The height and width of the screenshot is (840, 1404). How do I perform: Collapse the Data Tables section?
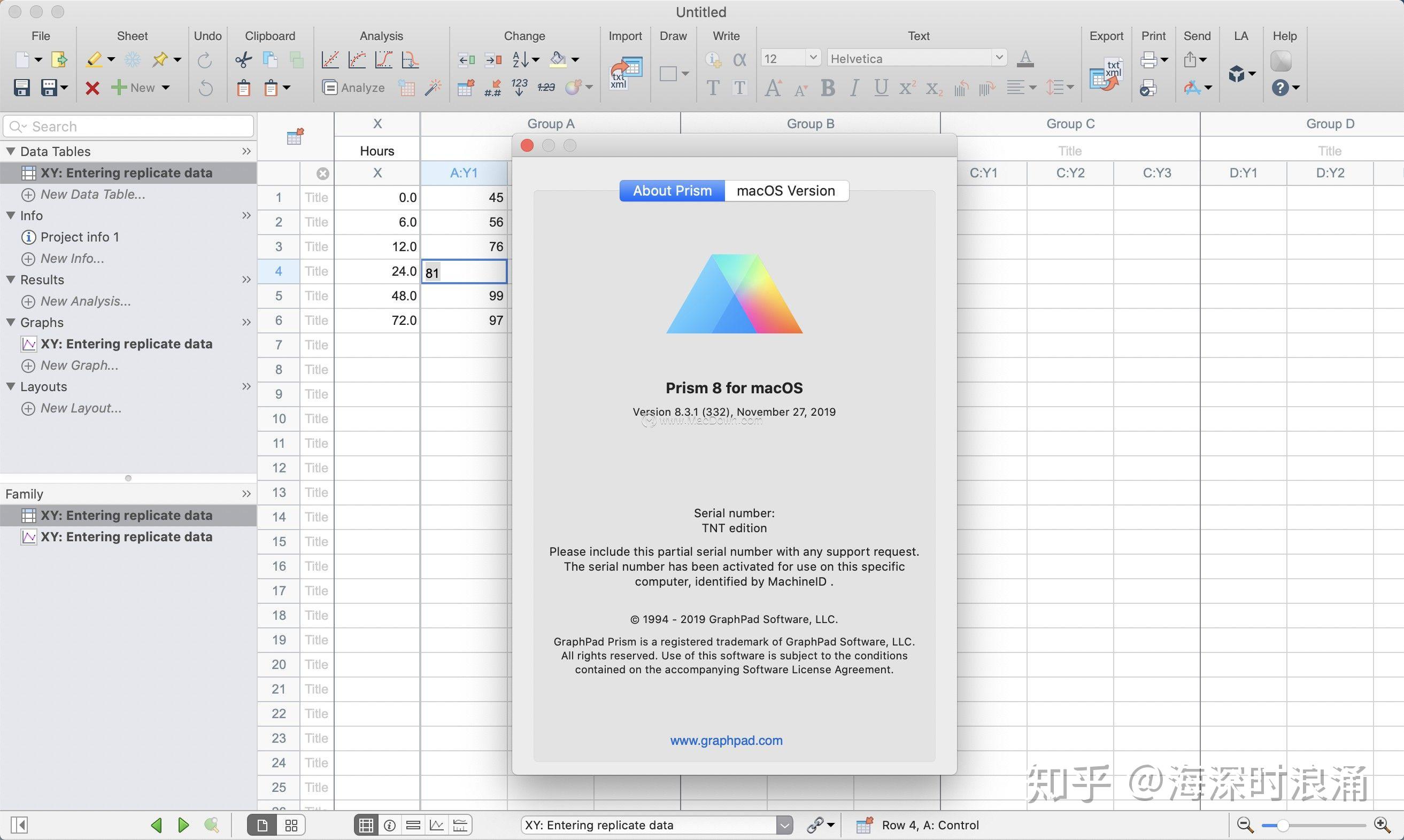click(x=10, y=151)
